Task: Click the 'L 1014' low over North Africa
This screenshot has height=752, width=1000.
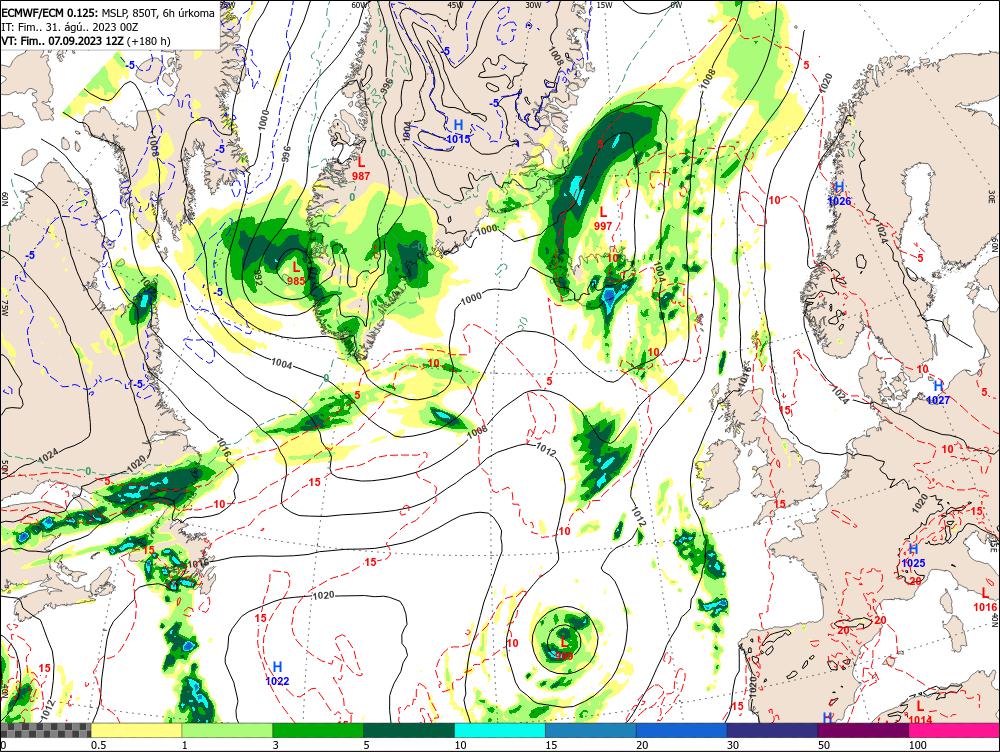Action: 920,712
